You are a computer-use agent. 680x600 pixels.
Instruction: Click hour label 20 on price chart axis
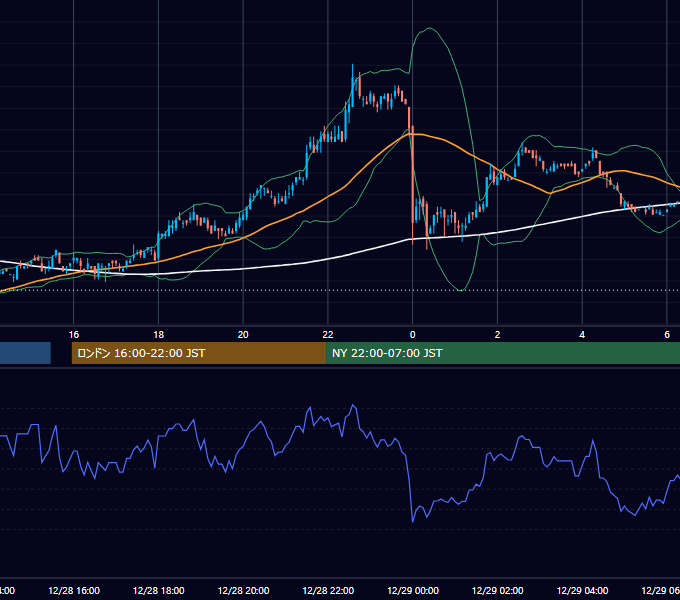(x=243, y=335)
